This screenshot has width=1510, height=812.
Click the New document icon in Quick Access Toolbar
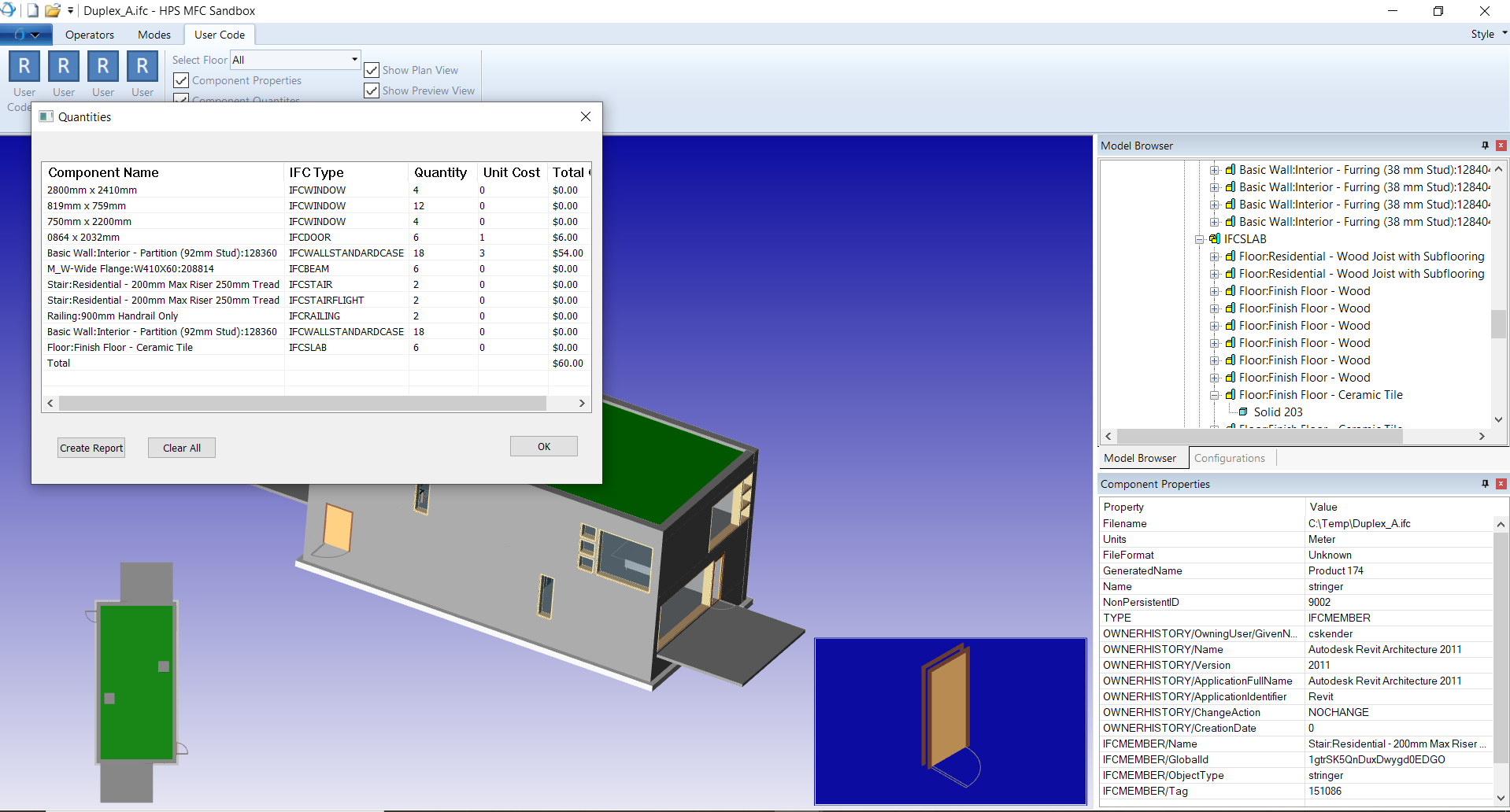tap(32, 10)
